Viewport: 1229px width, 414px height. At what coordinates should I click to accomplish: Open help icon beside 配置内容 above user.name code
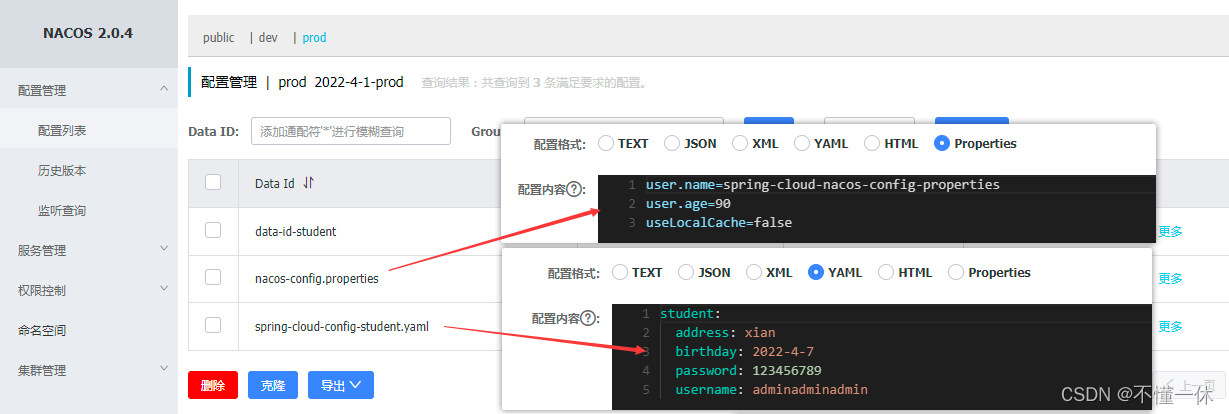click(x=574, y=189)
